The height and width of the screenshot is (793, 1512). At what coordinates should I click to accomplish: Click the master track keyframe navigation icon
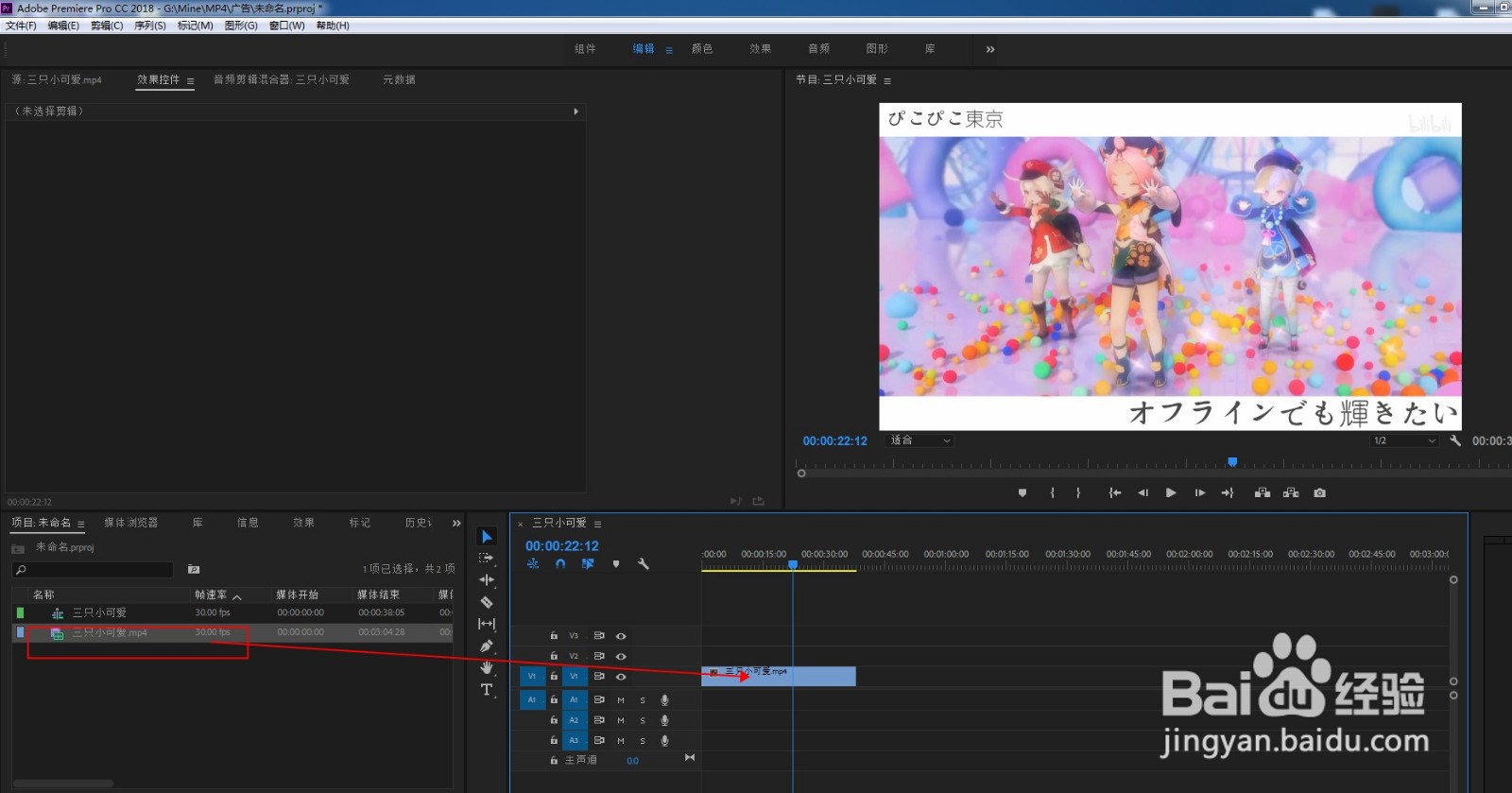(690, 758)
